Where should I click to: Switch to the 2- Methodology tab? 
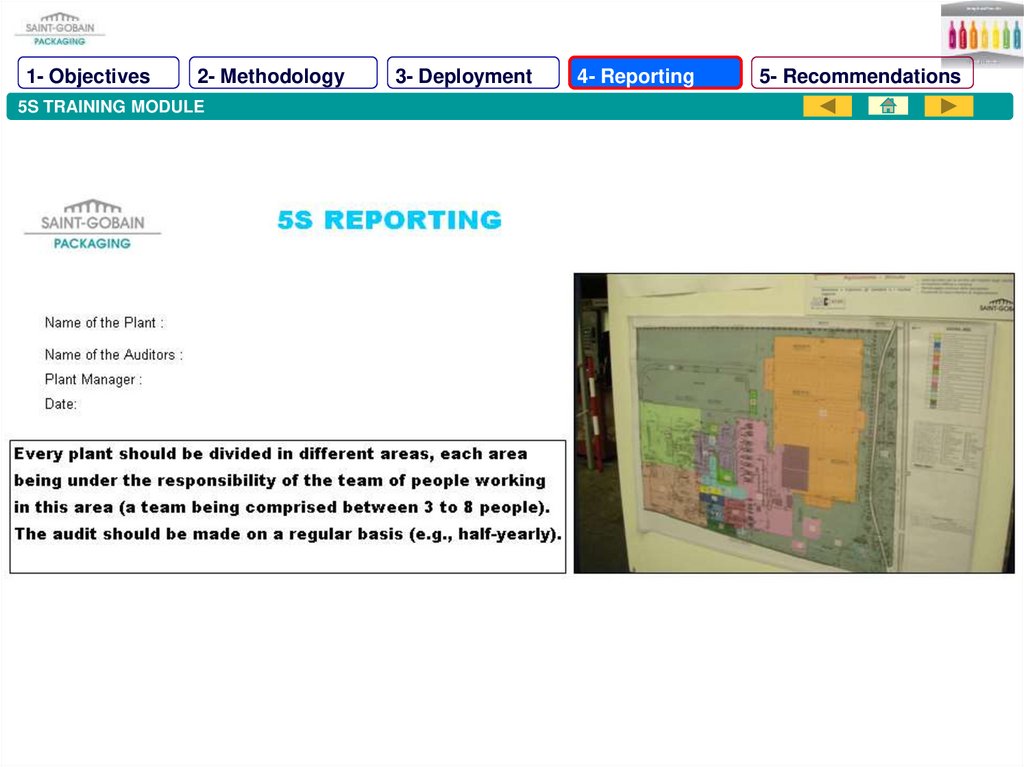(x=282, y=75)
